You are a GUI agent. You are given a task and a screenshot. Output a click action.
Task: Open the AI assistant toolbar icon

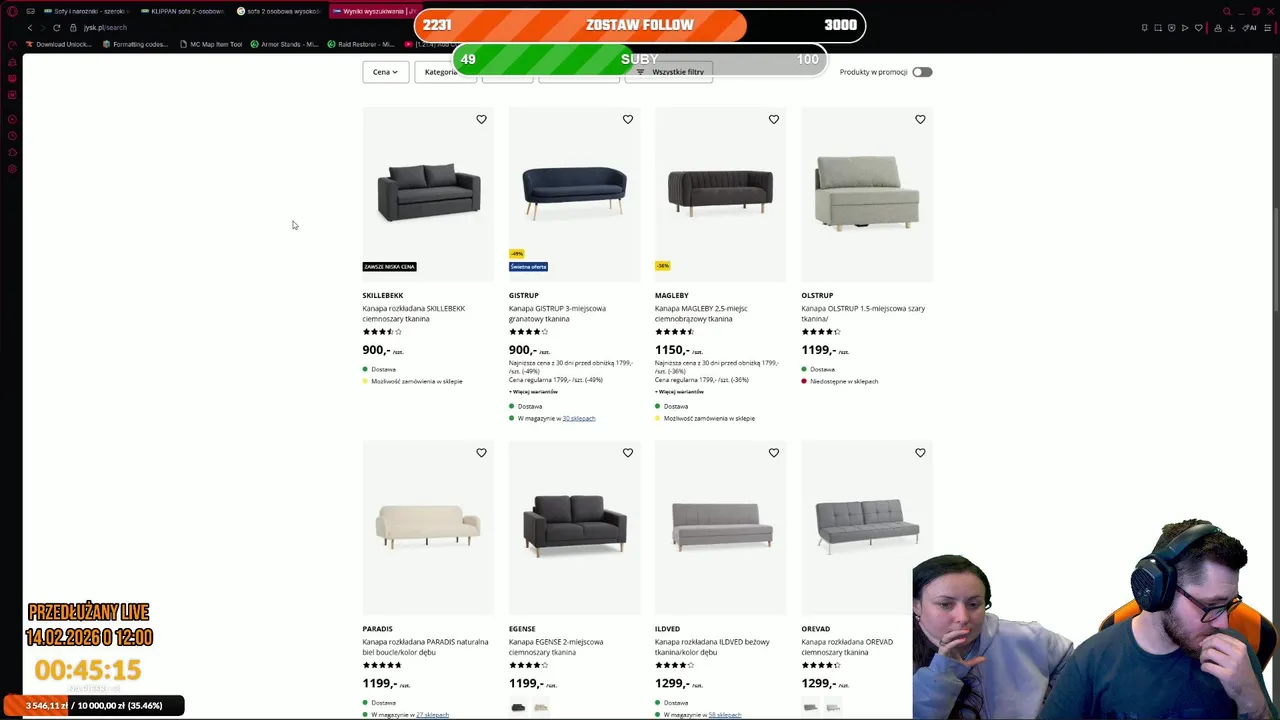1251,28
